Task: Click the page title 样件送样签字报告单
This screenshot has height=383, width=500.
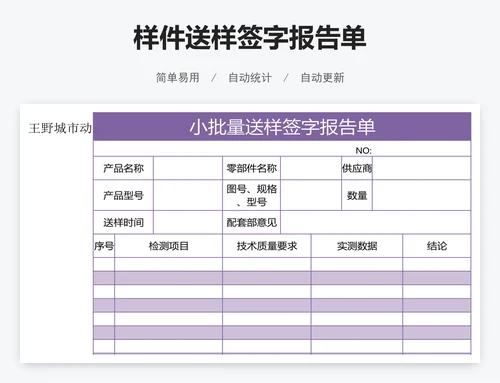Action: 250,37
